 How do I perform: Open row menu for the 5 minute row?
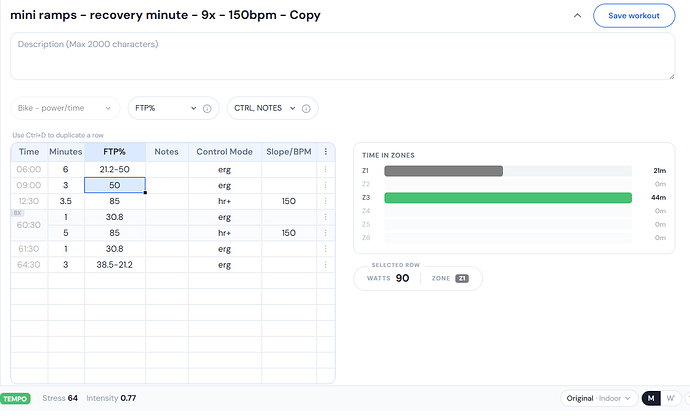point(326,233)
